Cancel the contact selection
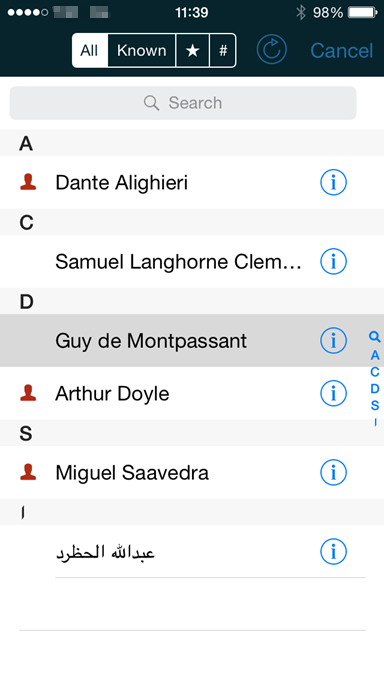The width and height of the screenshot is (384, 681). 341,51
